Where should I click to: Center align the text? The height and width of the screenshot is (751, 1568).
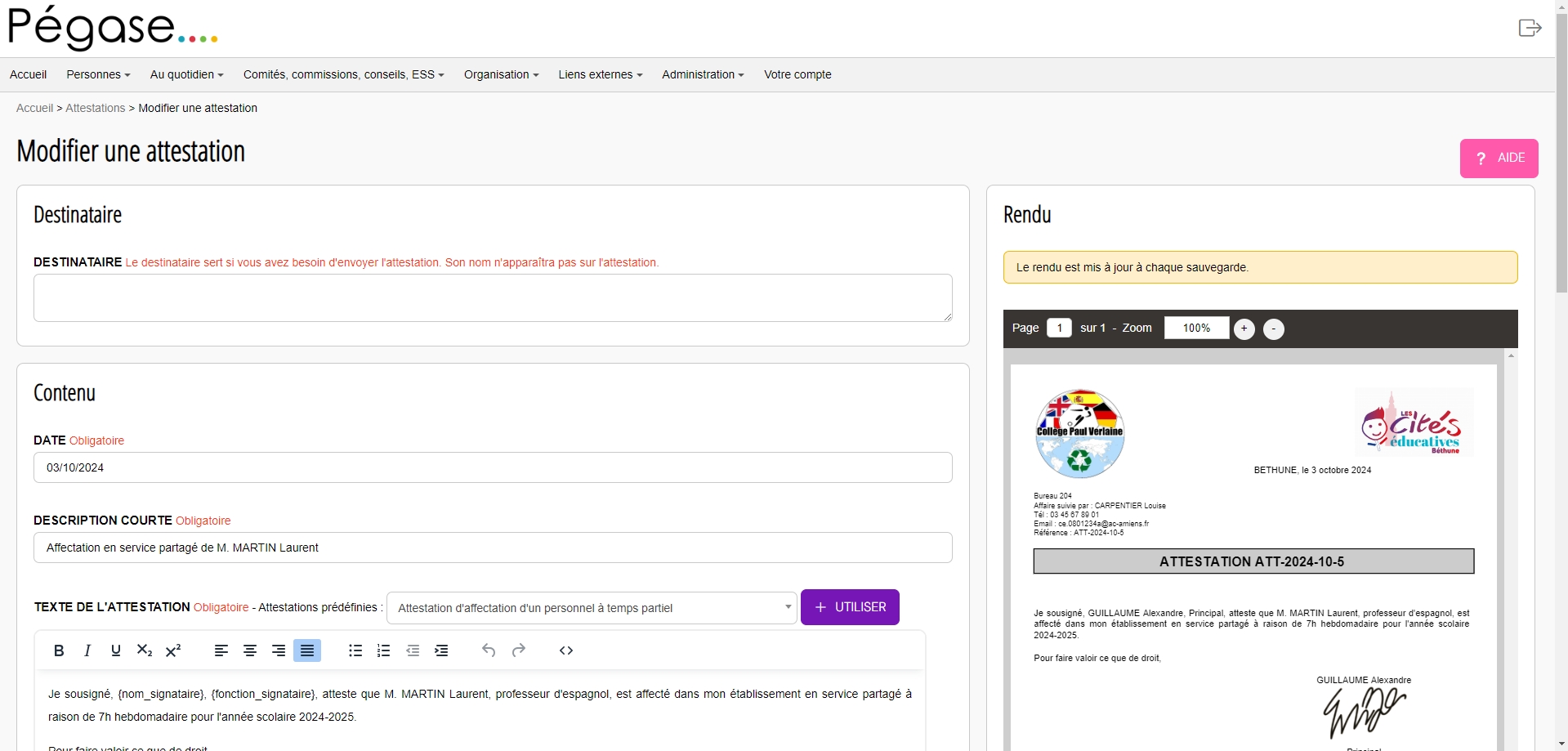250,650
